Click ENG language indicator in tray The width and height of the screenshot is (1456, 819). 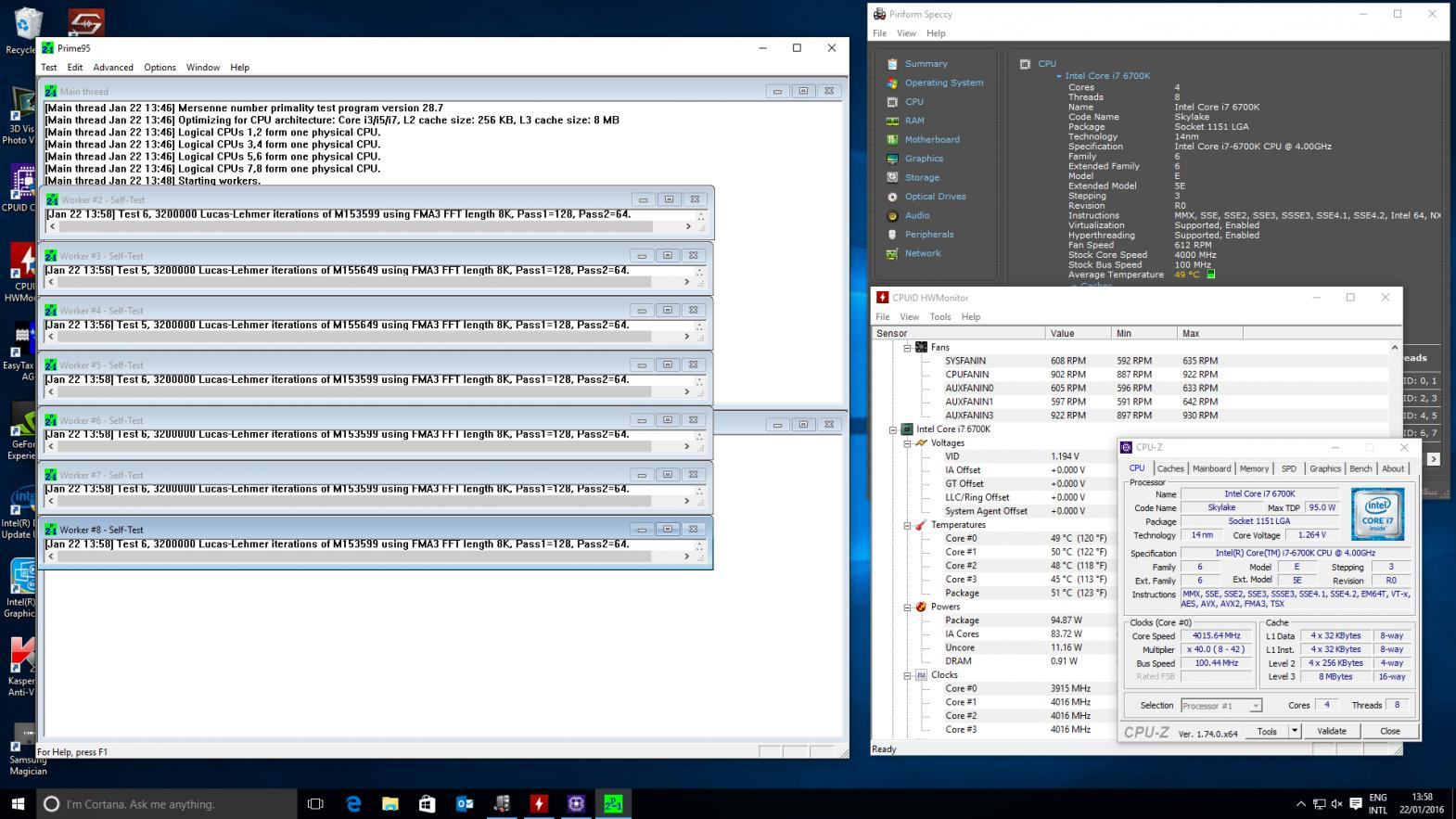[x=1378, y=798]
